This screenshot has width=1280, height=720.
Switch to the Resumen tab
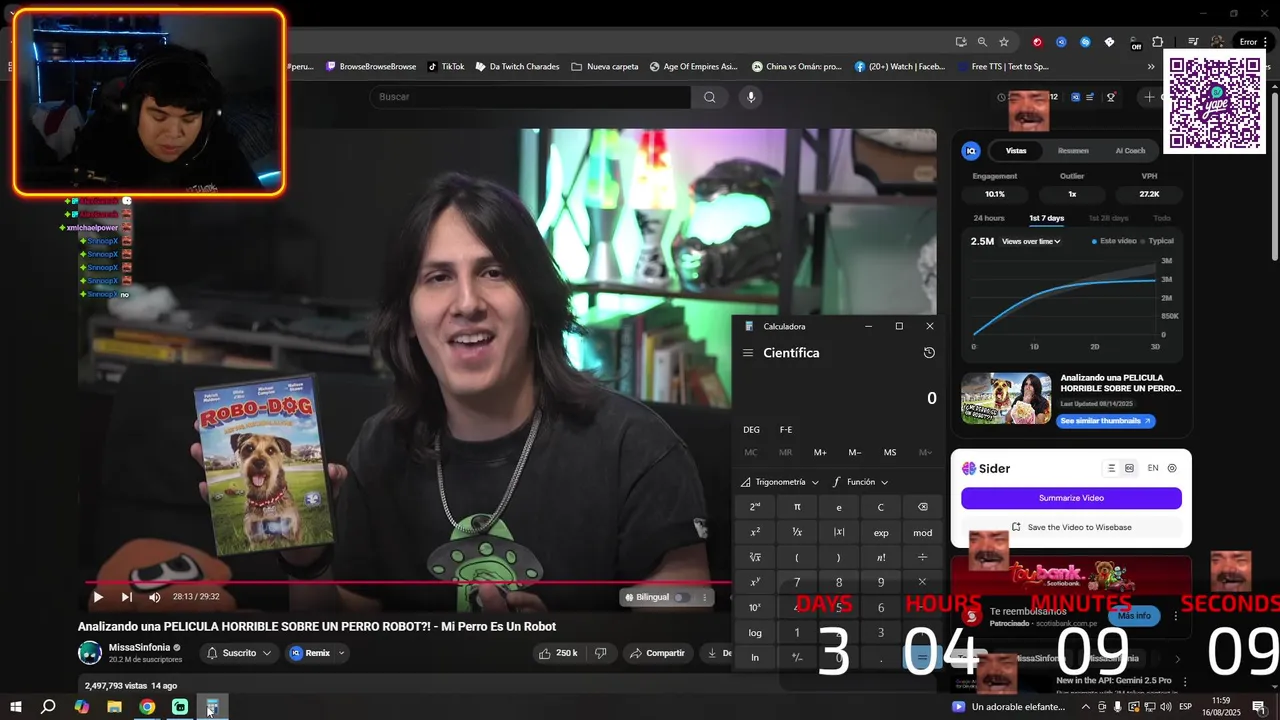coord(1073,151)
